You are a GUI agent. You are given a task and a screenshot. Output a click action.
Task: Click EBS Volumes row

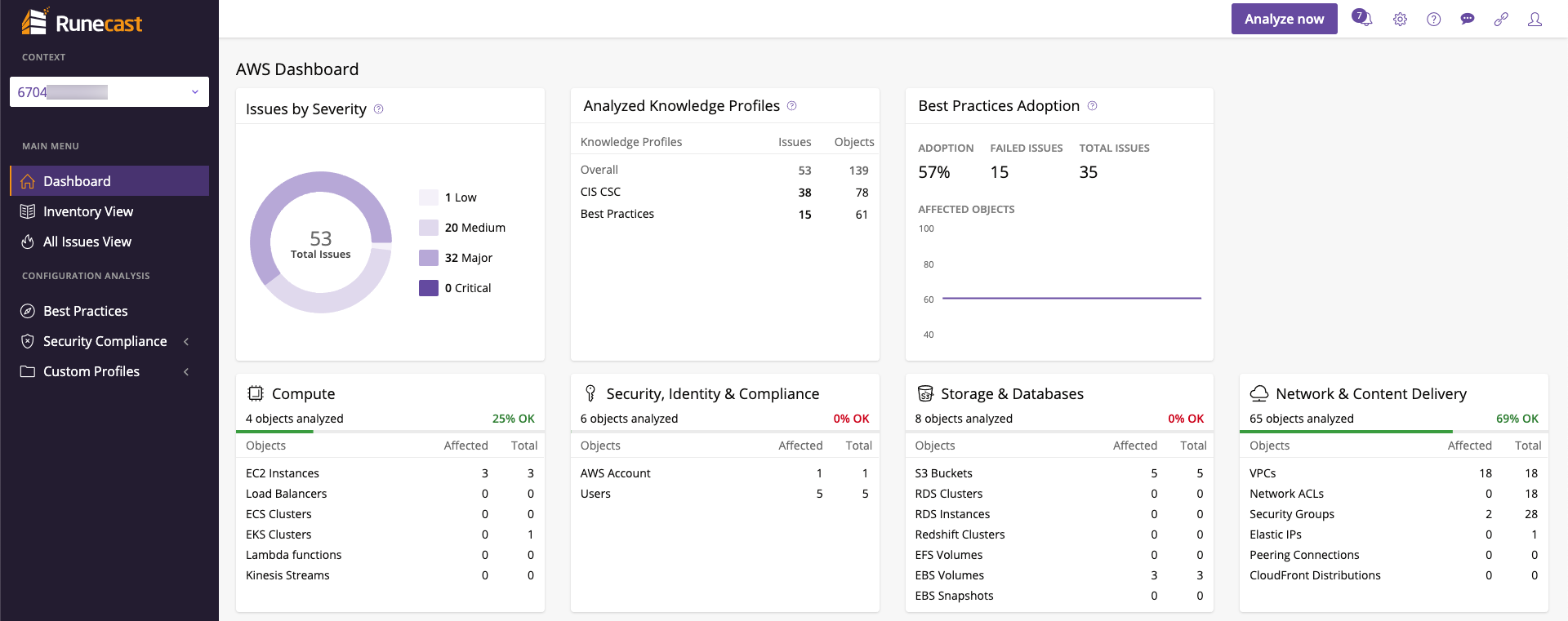(1059, 575)
